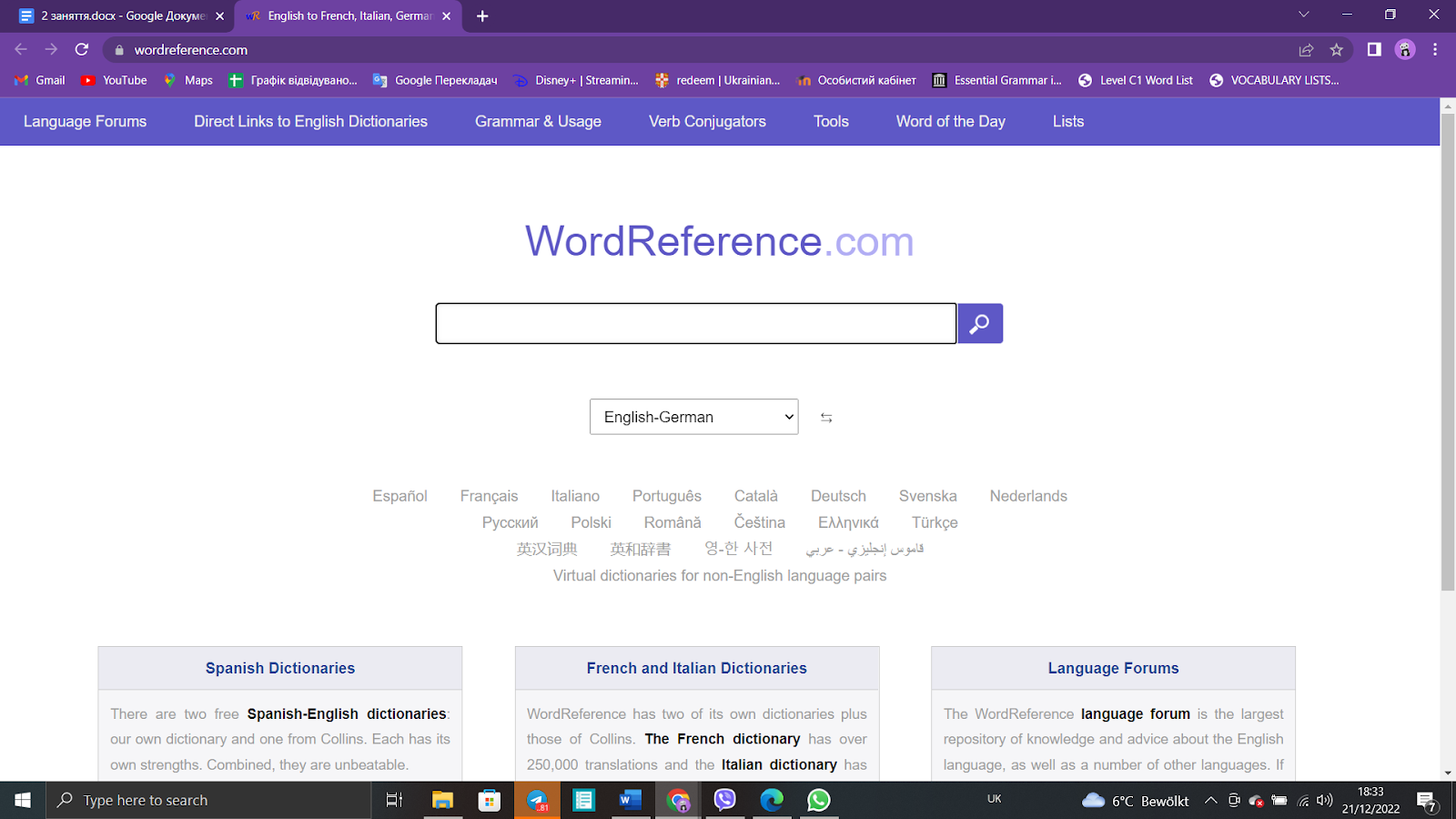Image resolution: width=1456 pixels, height=819 pixels.
Task: Switch to 2 заняття.docx tab
Action: pos(118,15)
